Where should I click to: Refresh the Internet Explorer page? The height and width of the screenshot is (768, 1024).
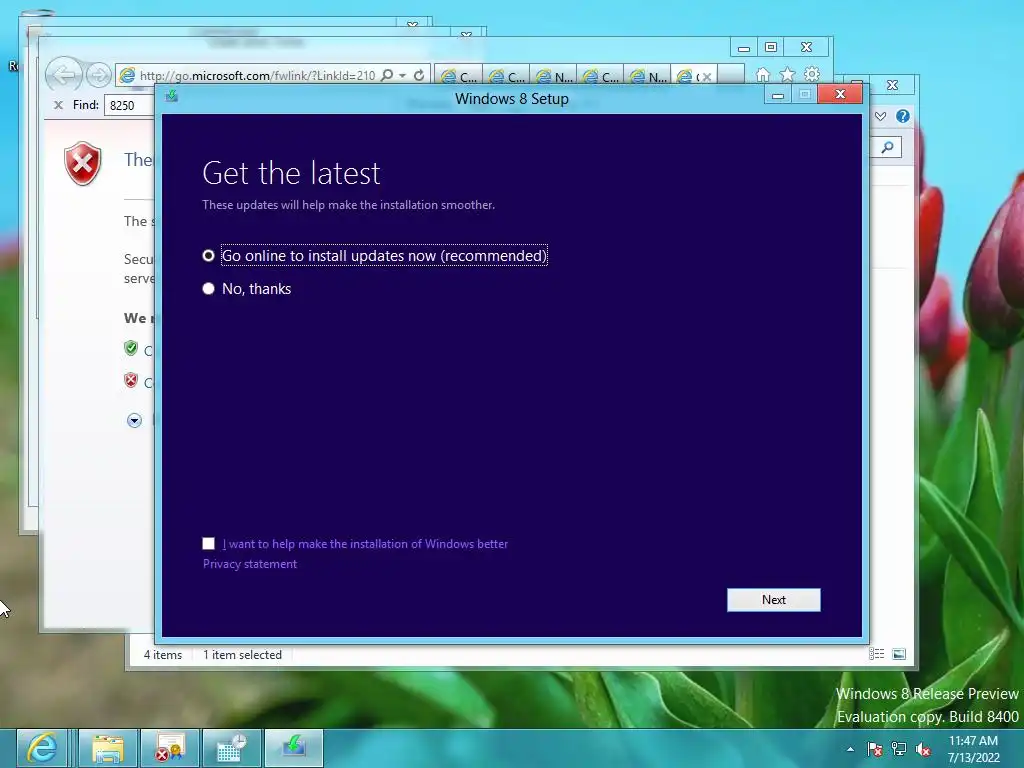pyautogui.click(x=419, y=75)
